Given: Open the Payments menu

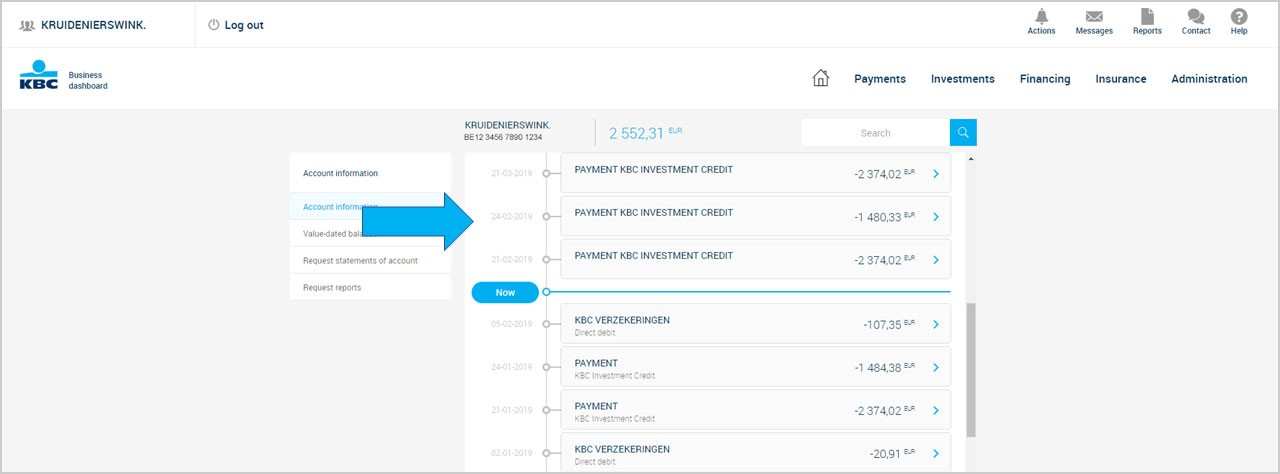Looking at the screenshot, I should point(880,79).
